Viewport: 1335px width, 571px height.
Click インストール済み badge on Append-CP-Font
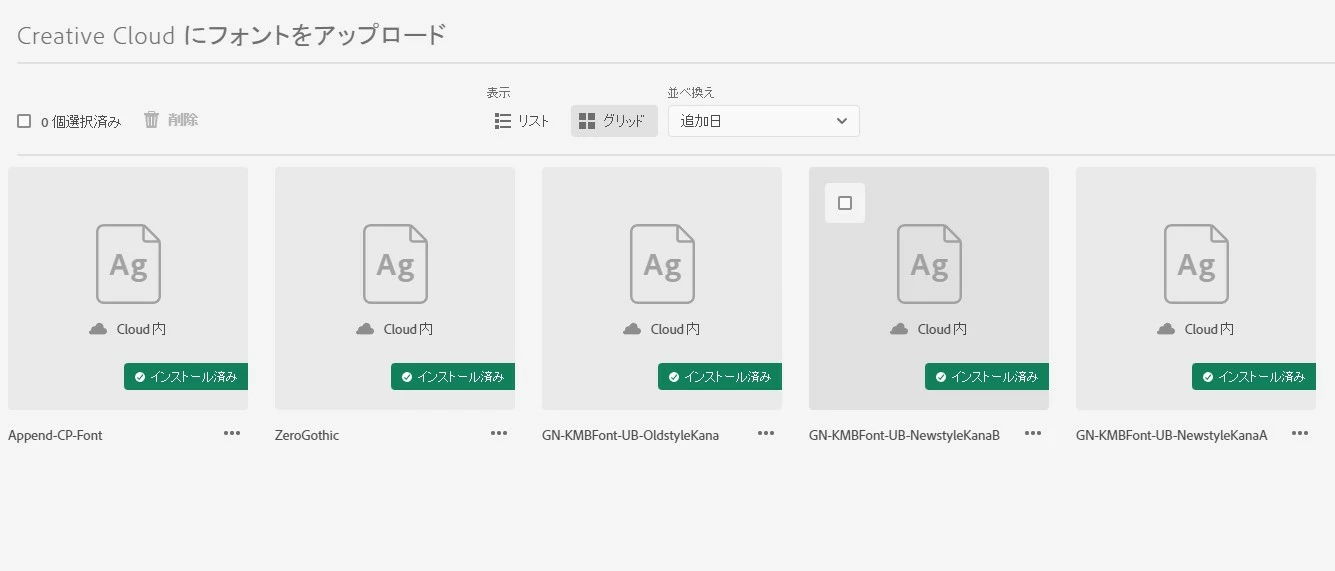[186, 377]
